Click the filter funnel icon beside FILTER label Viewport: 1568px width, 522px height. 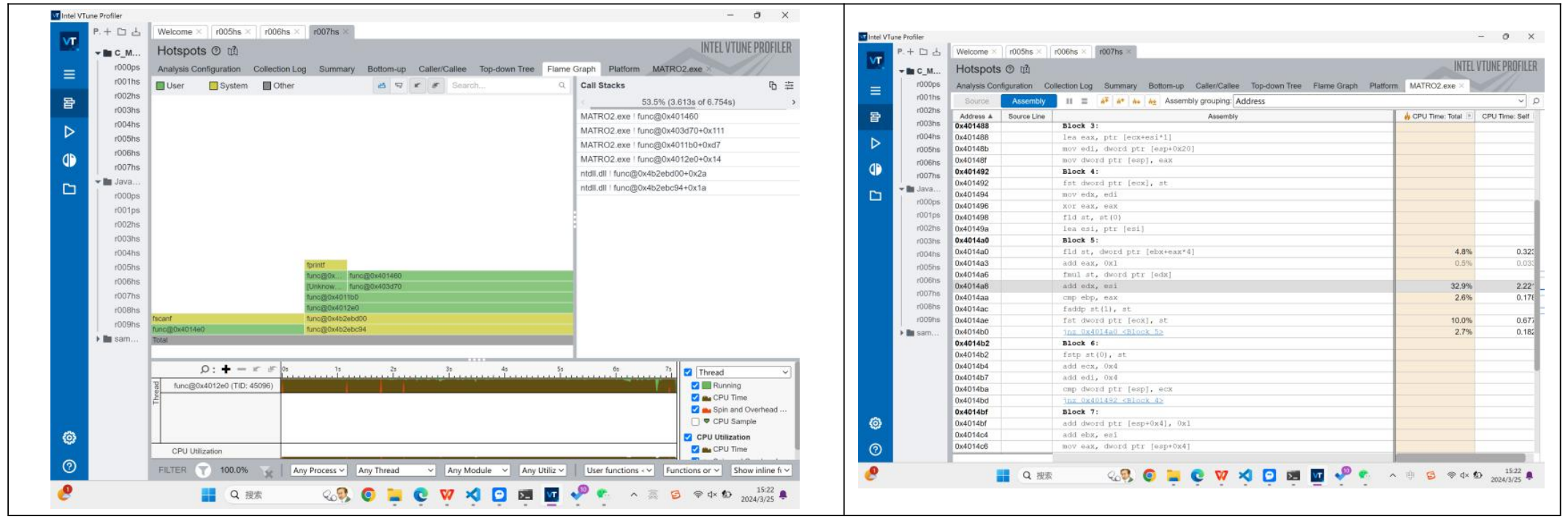[203, 470]
